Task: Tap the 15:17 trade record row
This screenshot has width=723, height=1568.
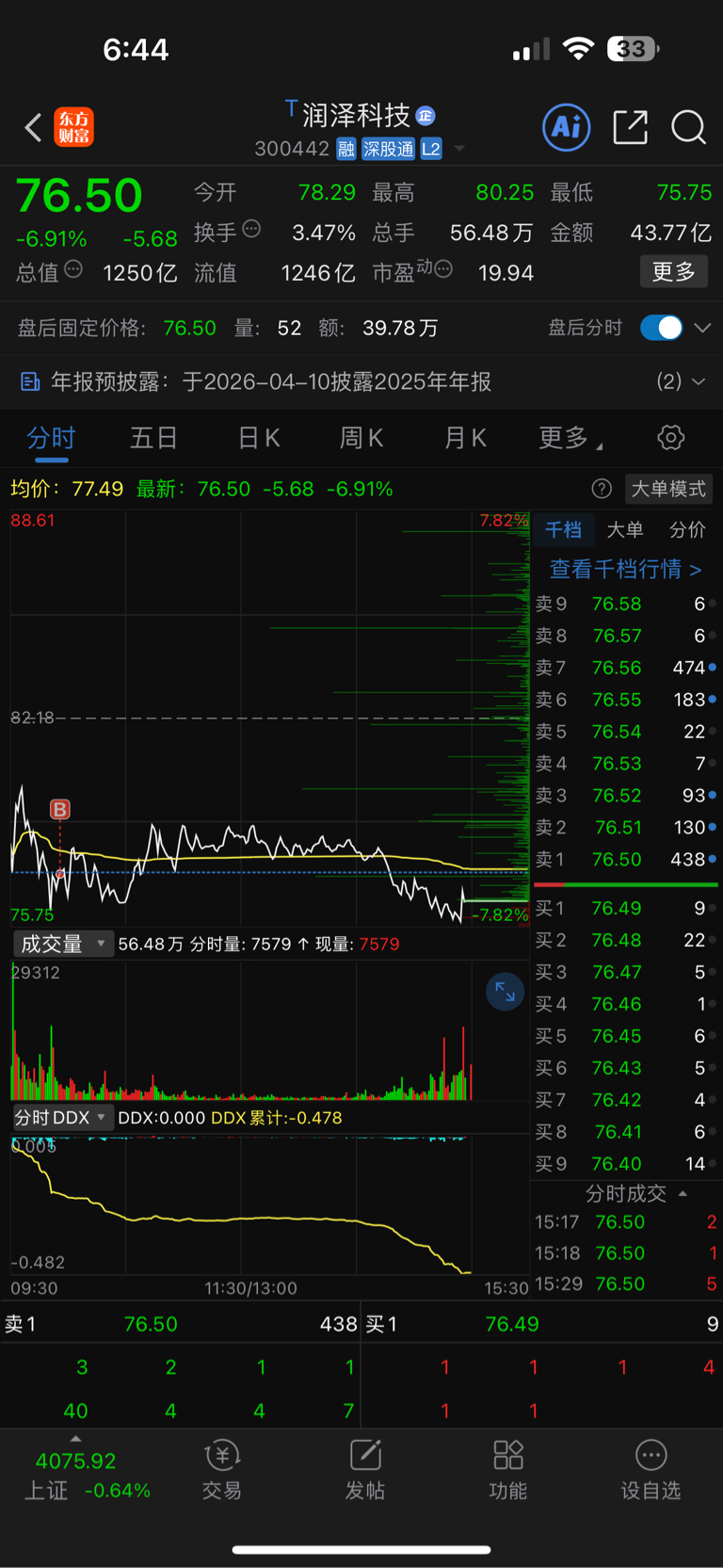Action: pos(626,1221)
